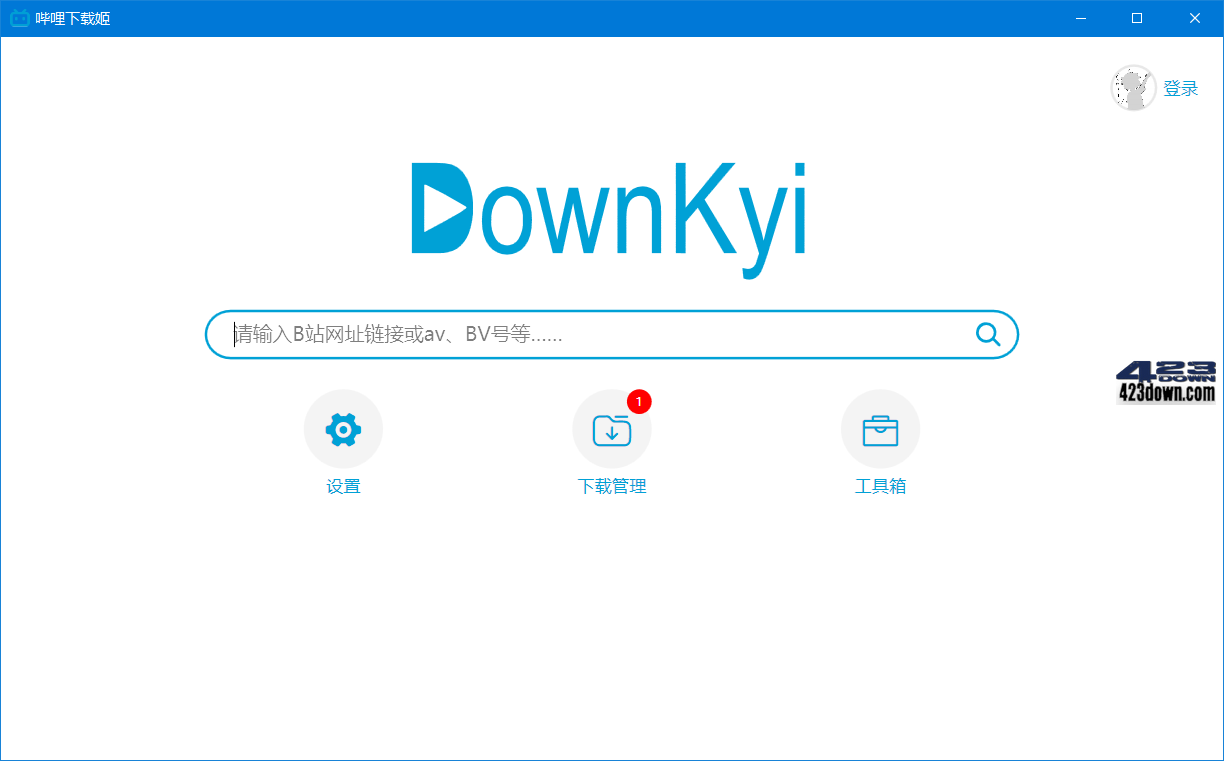The width and height of the screenshot is (1224, 761).
Task: Click the search bar placeholder text
Action: [395, 334]
